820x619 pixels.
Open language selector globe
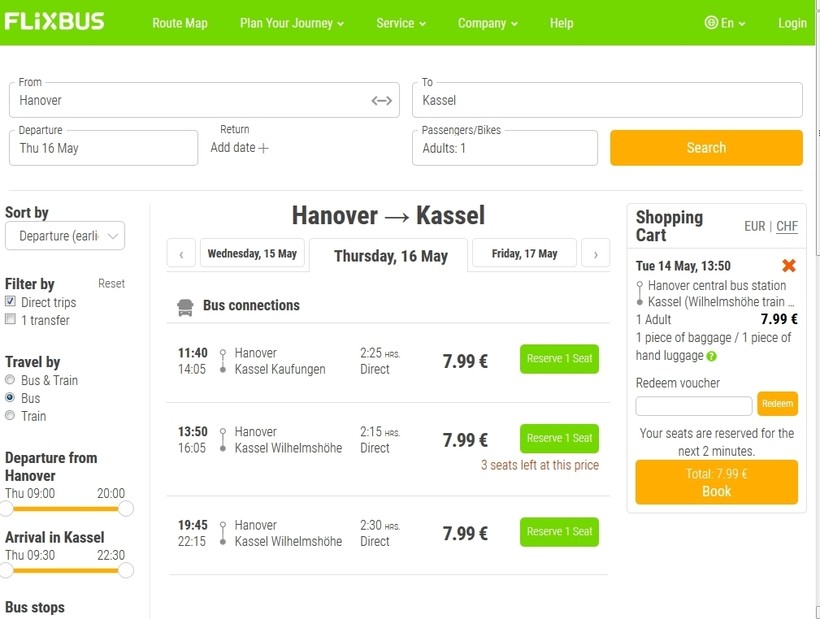[711, 23]
